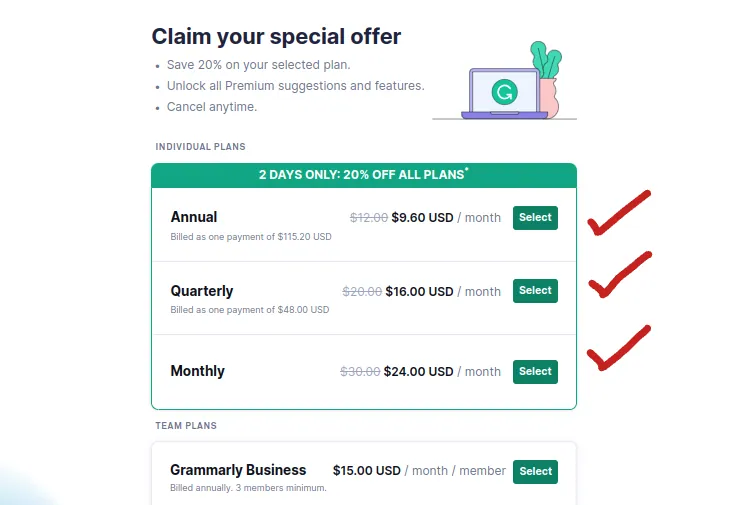This screenshot has width=733, height=505.
Task: Click the red checkmark beside Annual
Action: click(x=619, y=213)
